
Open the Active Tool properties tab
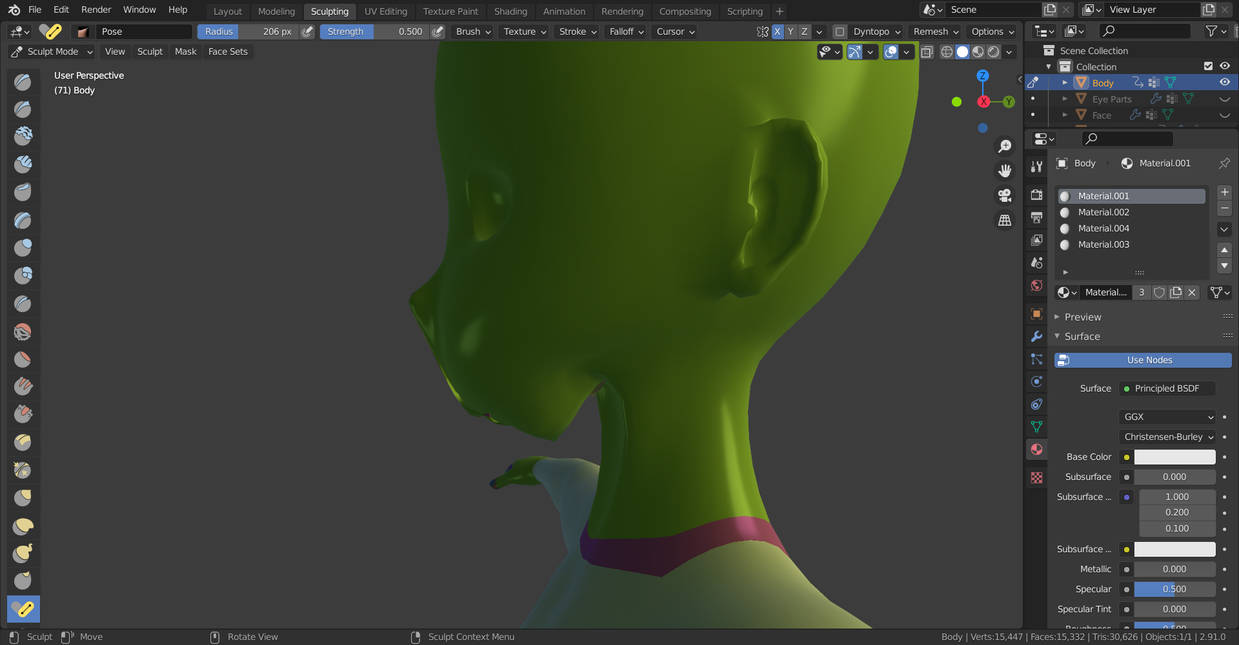(x=1037, y=166)
